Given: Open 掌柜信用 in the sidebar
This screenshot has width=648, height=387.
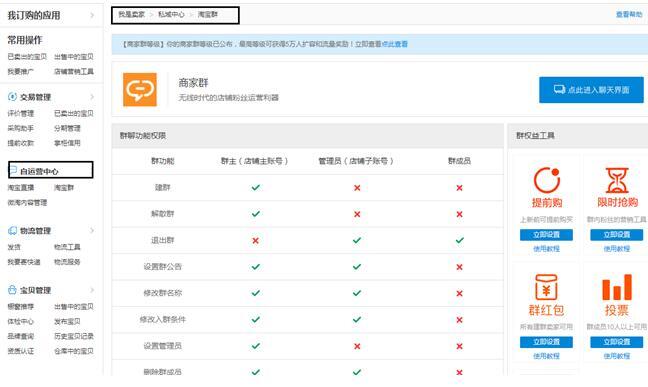Looking at the screenshot, I should point(67,143).
